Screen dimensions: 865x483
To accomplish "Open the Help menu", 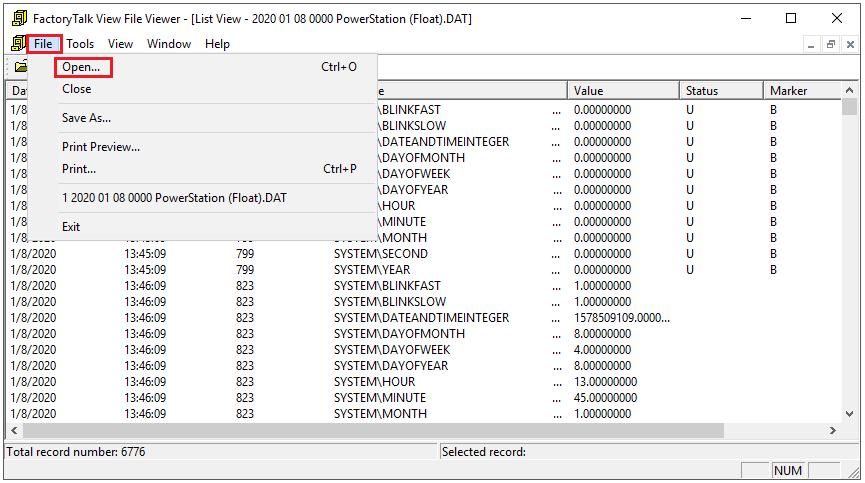I will [x=217, y=44].
